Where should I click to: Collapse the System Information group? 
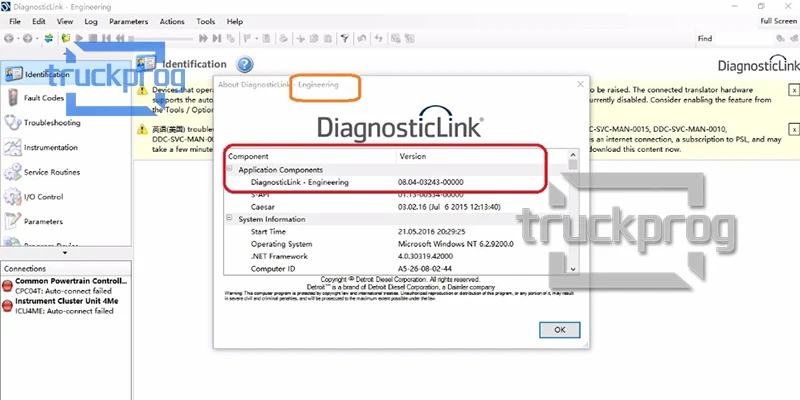[x=230, y=218]
